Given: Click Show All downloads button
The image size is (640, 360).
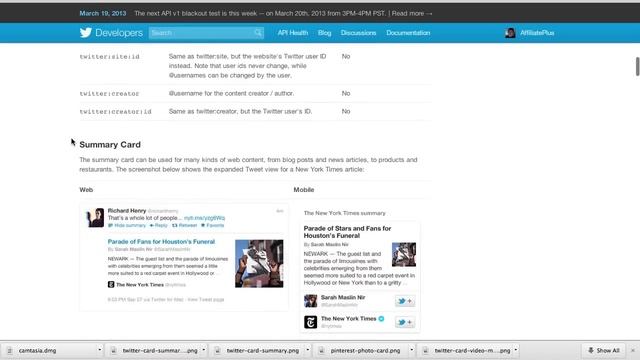Looking at the screenshot, I should point(603,351).
